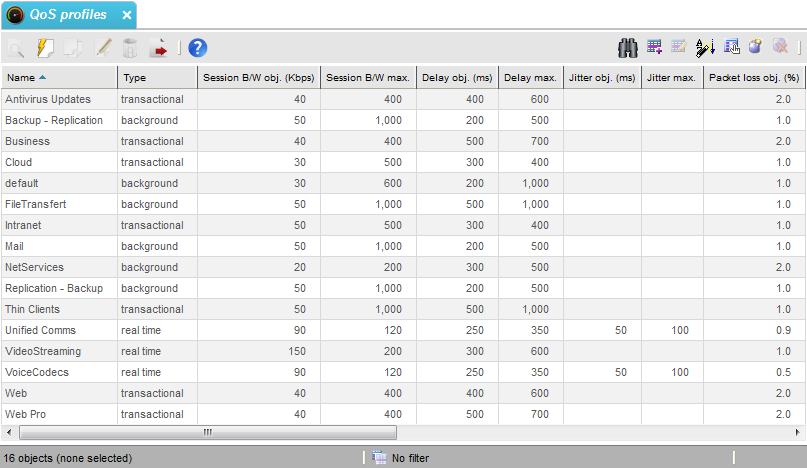Click the scrollbar right arrow
Image resolution: width=807 pixels, height=468 pixels.
799,433
